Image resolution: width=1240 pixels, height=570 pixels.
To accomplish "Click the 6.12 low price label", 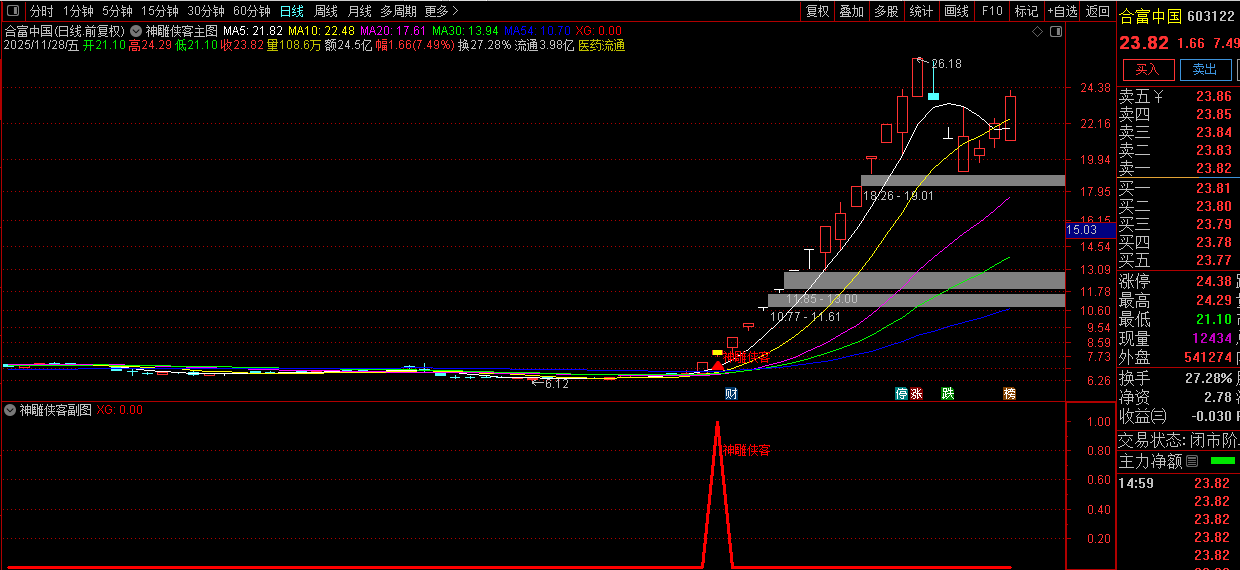I will pyautogui.click(x=556, y=384).
